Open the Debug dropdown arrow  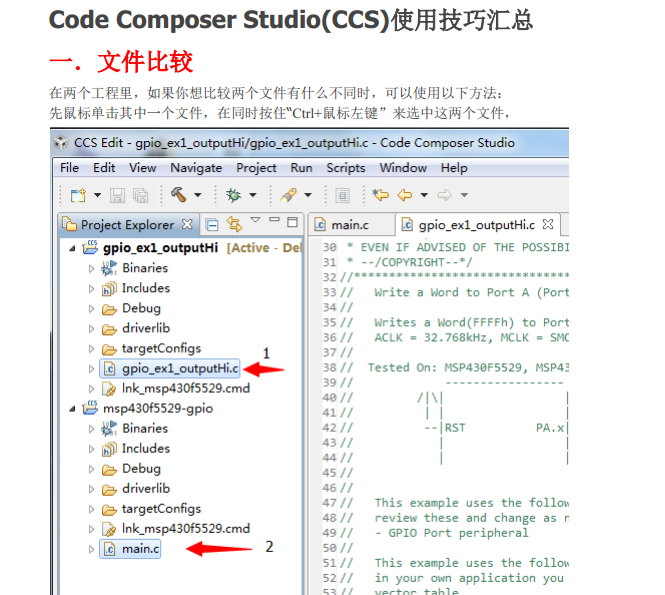(x=253, y=195)
